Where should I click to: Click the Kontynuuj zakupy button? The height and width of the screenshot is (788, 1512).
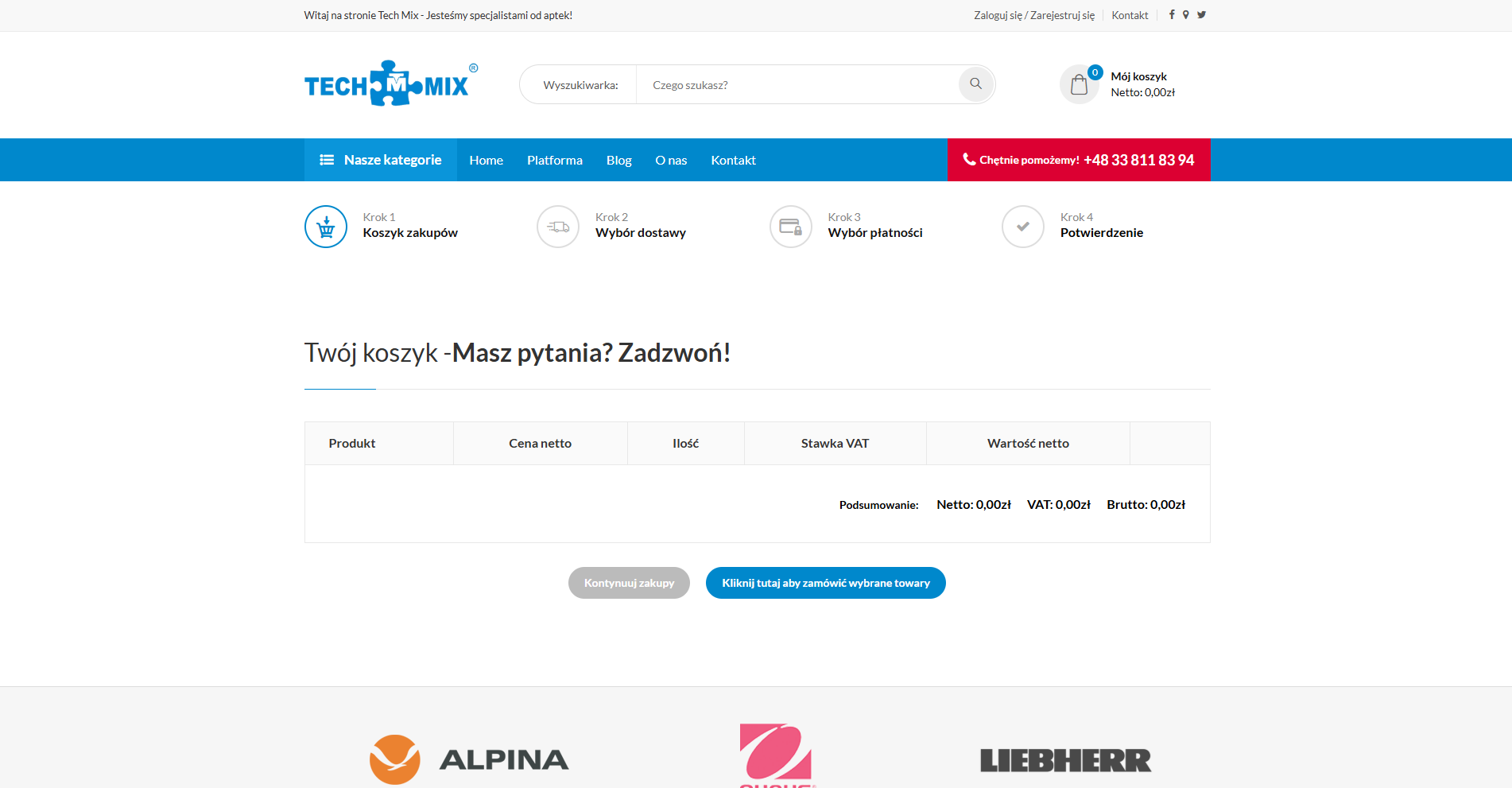click(x=629, y=583)
